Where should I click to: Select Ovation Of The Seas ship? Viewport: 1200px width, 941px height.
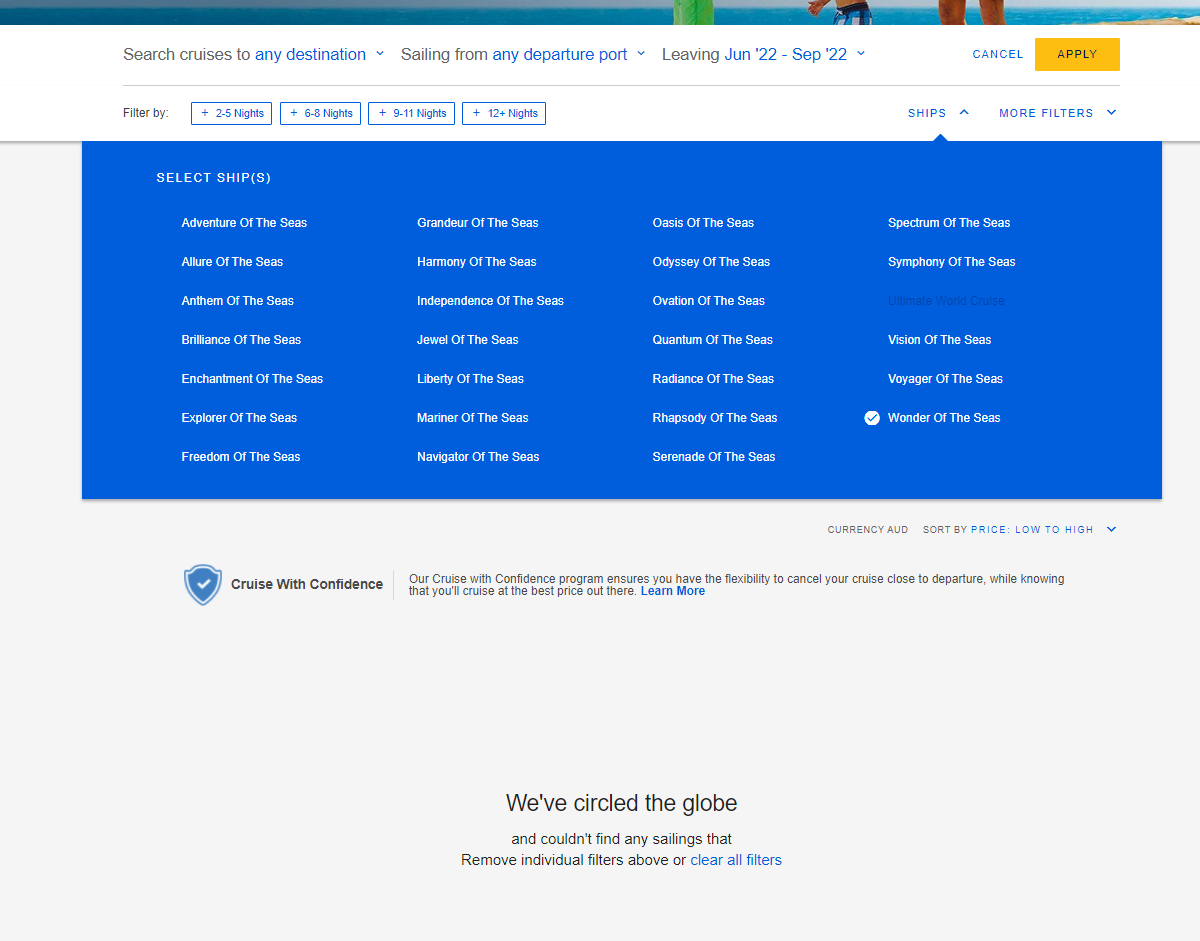(709, 301)
